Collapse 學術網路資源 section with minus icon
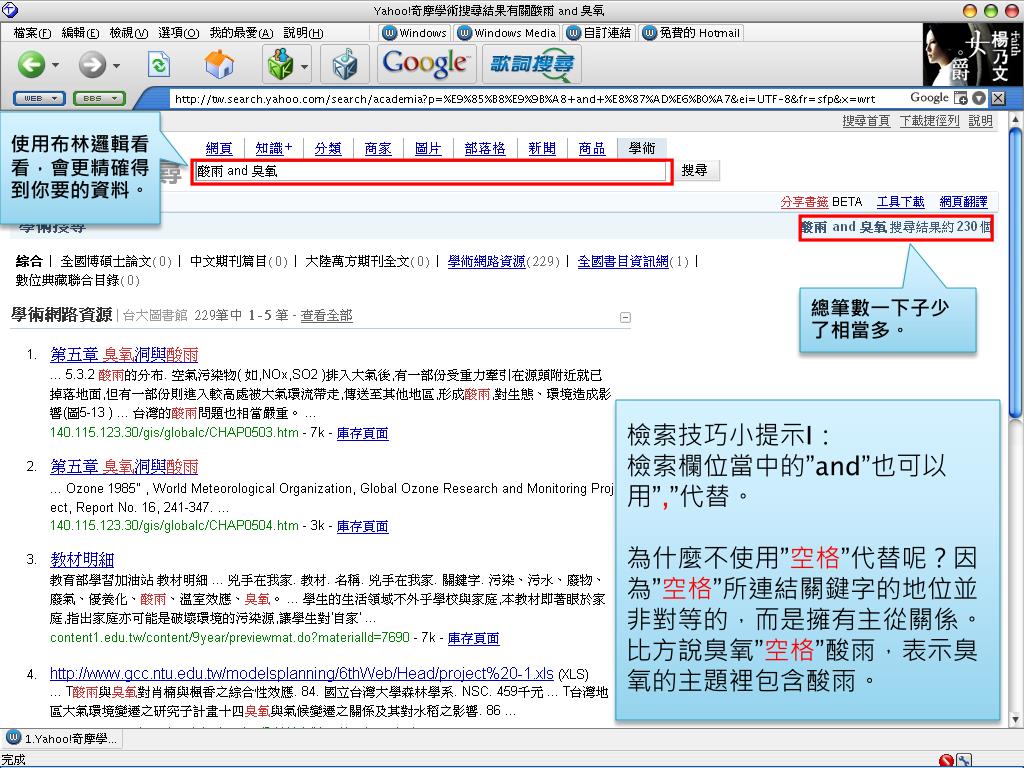Screen dimensions: 1024x768 [x=625, y=317]
